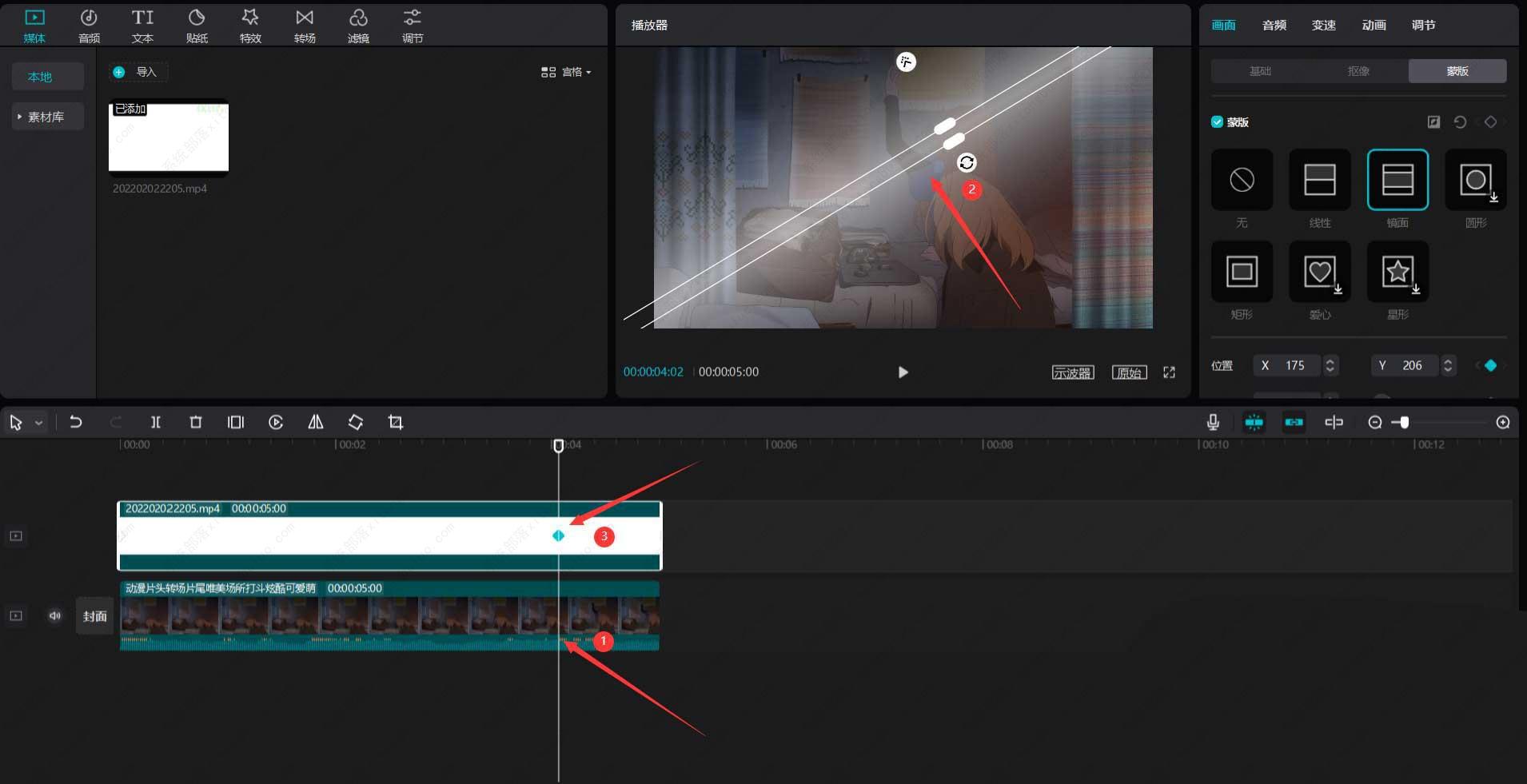Enter fullscreen preview in player
1527x784 pixels.
coord(1169,372)
